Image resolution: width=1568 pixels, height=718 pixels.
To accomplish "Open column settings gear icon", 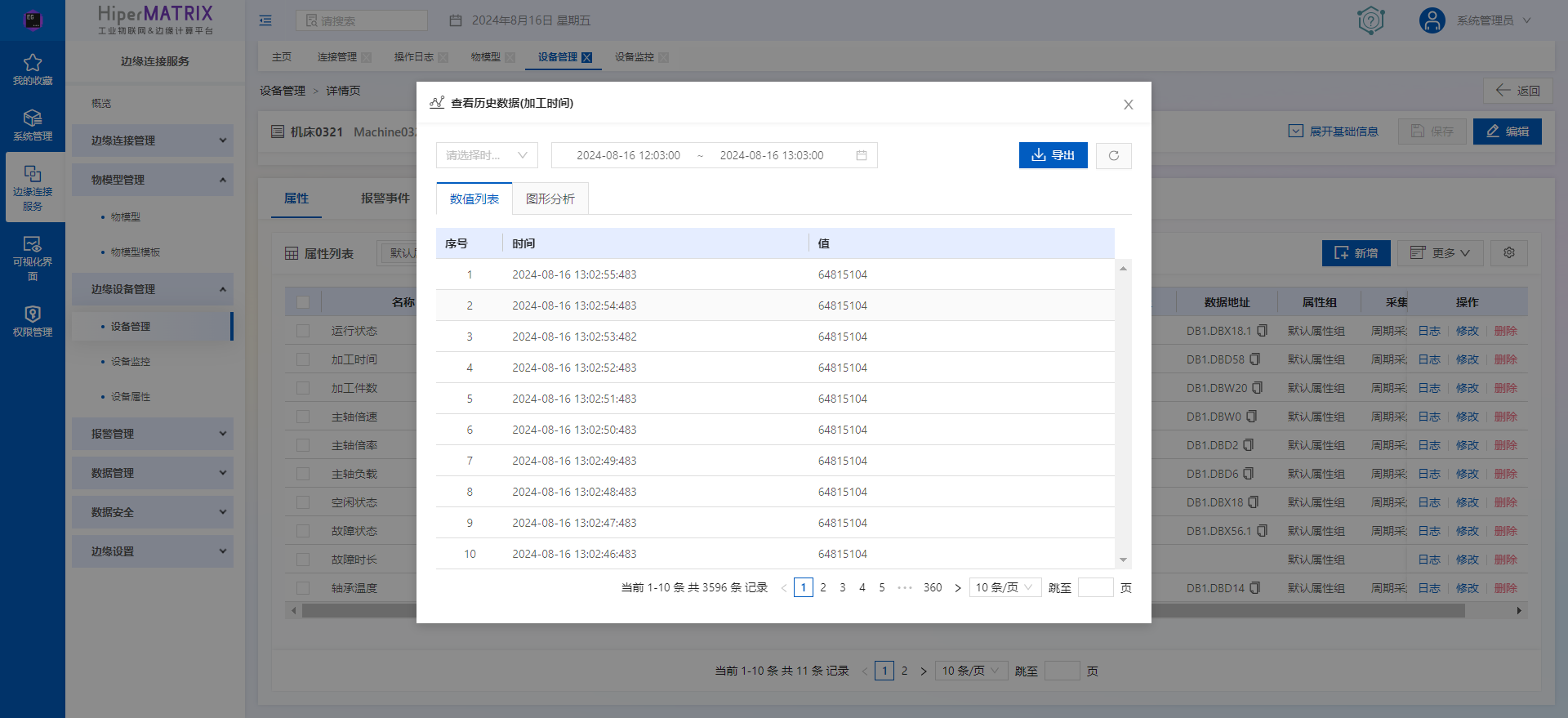I will [x=1509, y=253].
